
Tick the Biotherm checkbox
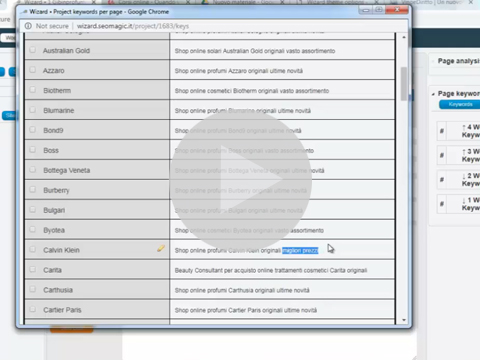point(33,90)
